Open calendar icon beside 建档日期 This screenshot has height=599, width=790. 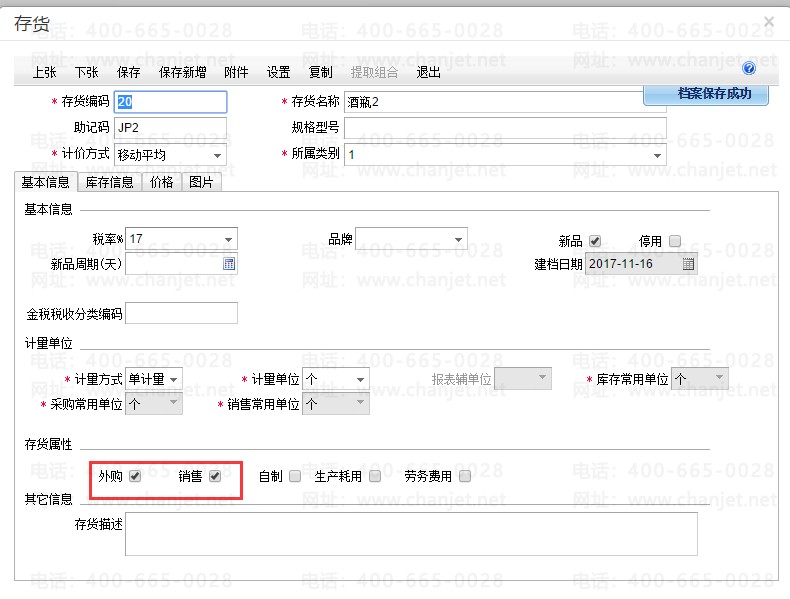(x=688, y=263)
